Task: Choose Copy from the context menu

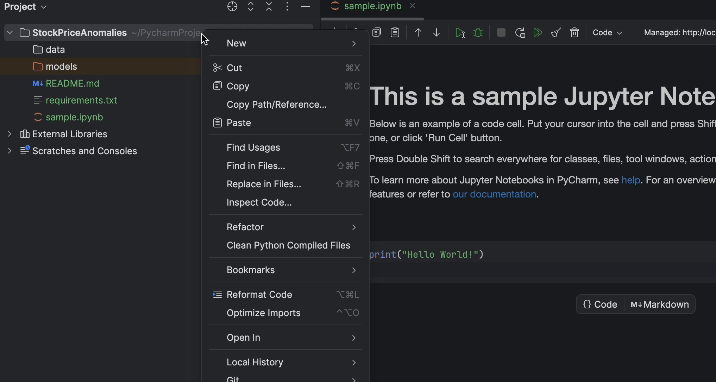Action: [x=285, y=86]
